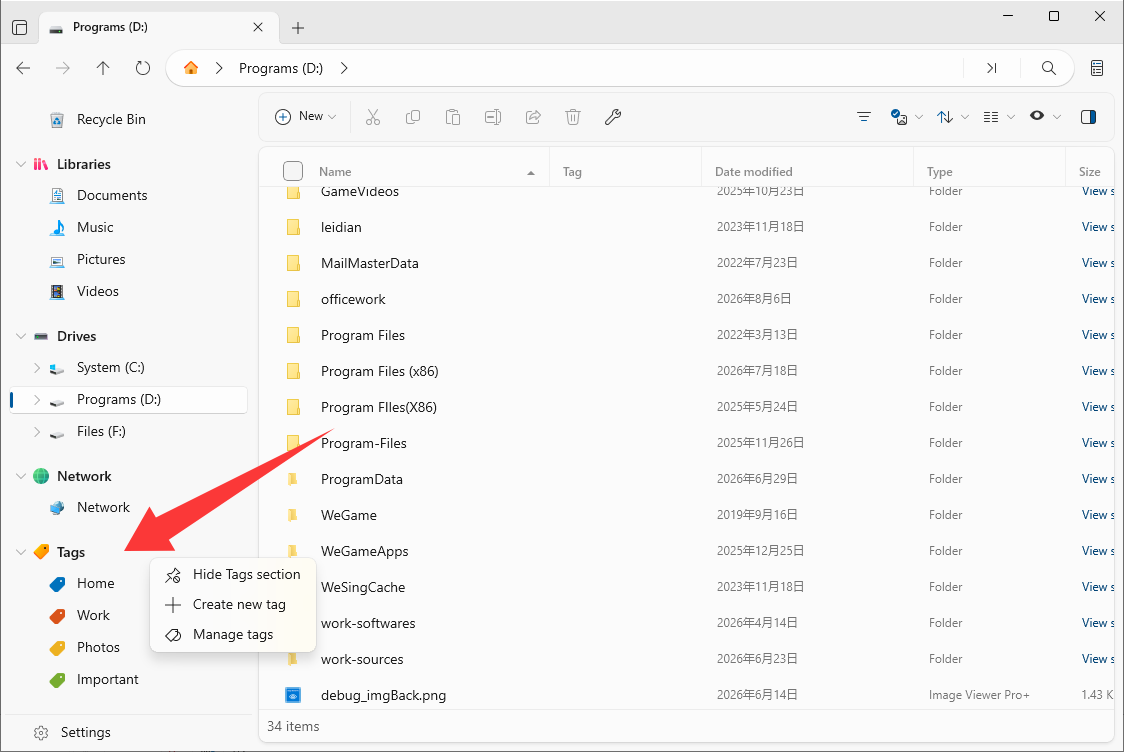This screenshot has height=752, width=1124.
Task: Expand the Programs (D:) drive node
Action: tap(37, 400)
